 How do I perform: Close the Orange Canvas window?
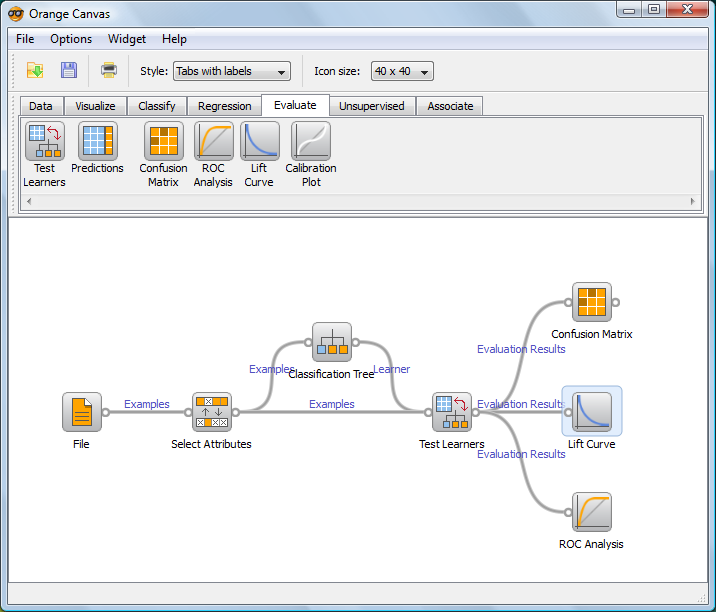(687, 10)
